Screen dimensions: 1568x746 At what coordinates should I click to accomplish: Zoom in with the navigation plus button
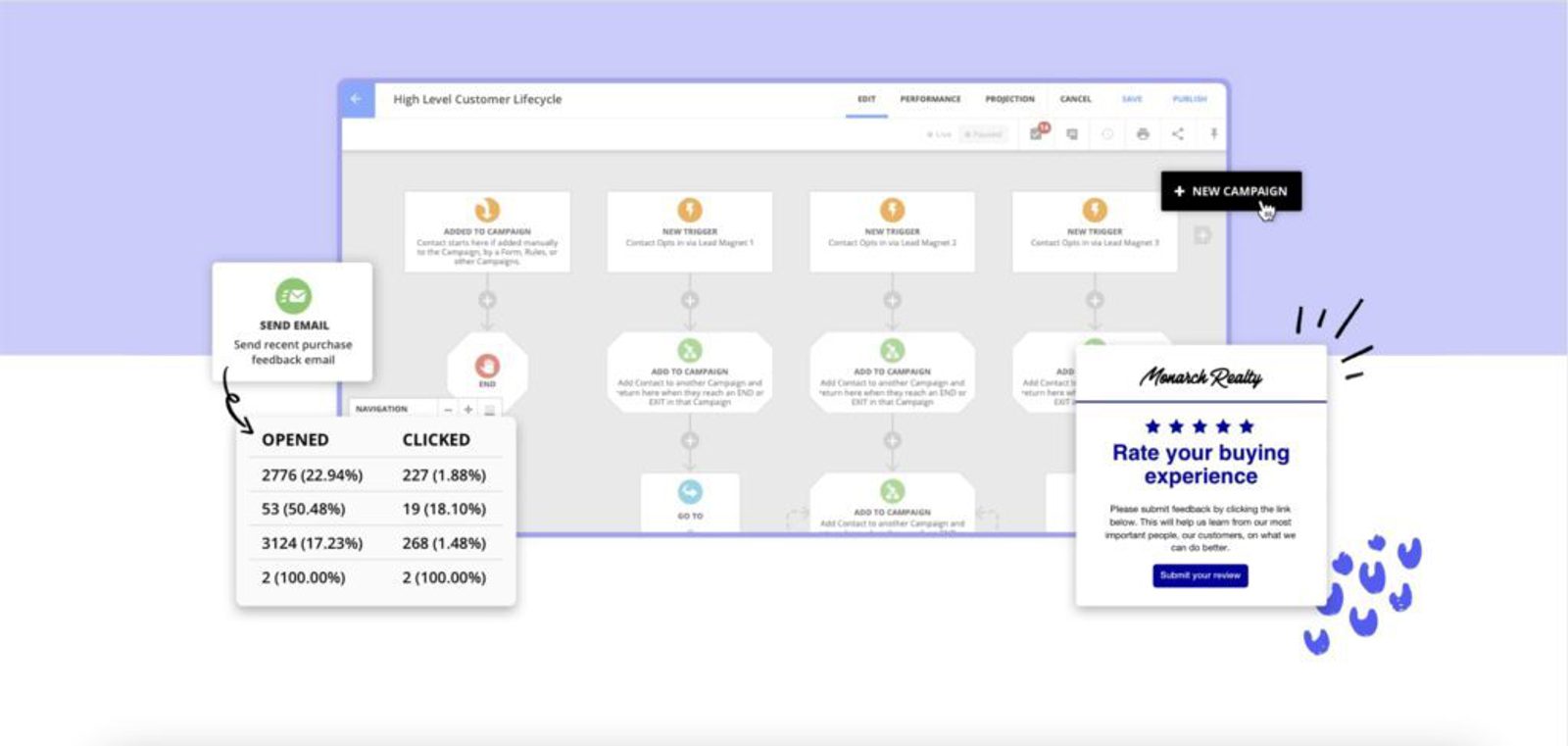(x=468, y=410)
